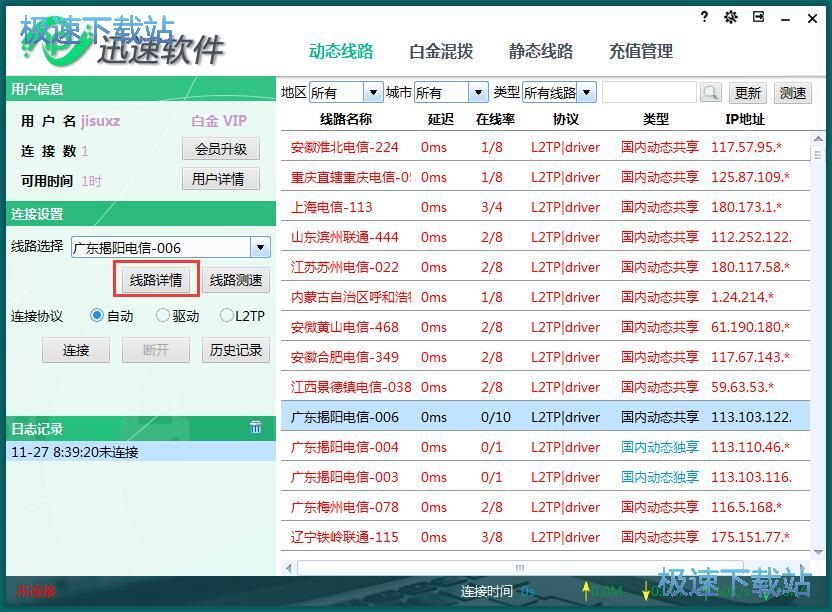This screenshot has height=612, width=832.
Task: Clear the log with the trash icon
Action: point(256,427)
